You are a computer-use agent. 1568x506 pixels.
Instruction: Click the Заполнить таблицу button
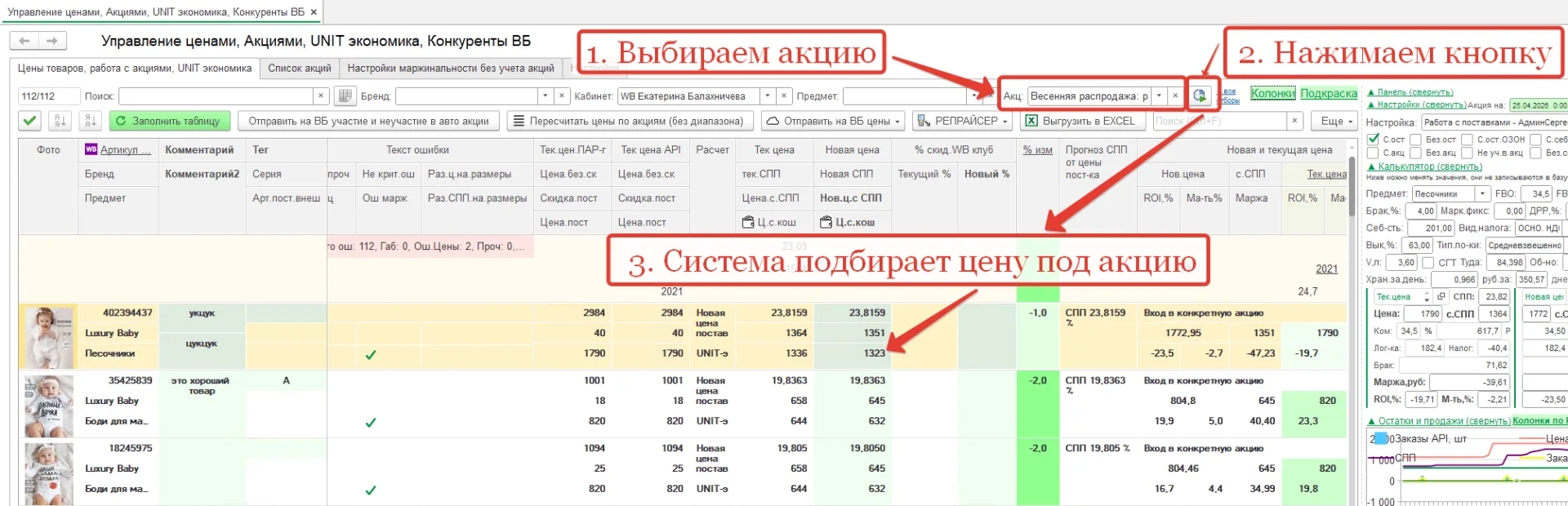pos(168,121)
